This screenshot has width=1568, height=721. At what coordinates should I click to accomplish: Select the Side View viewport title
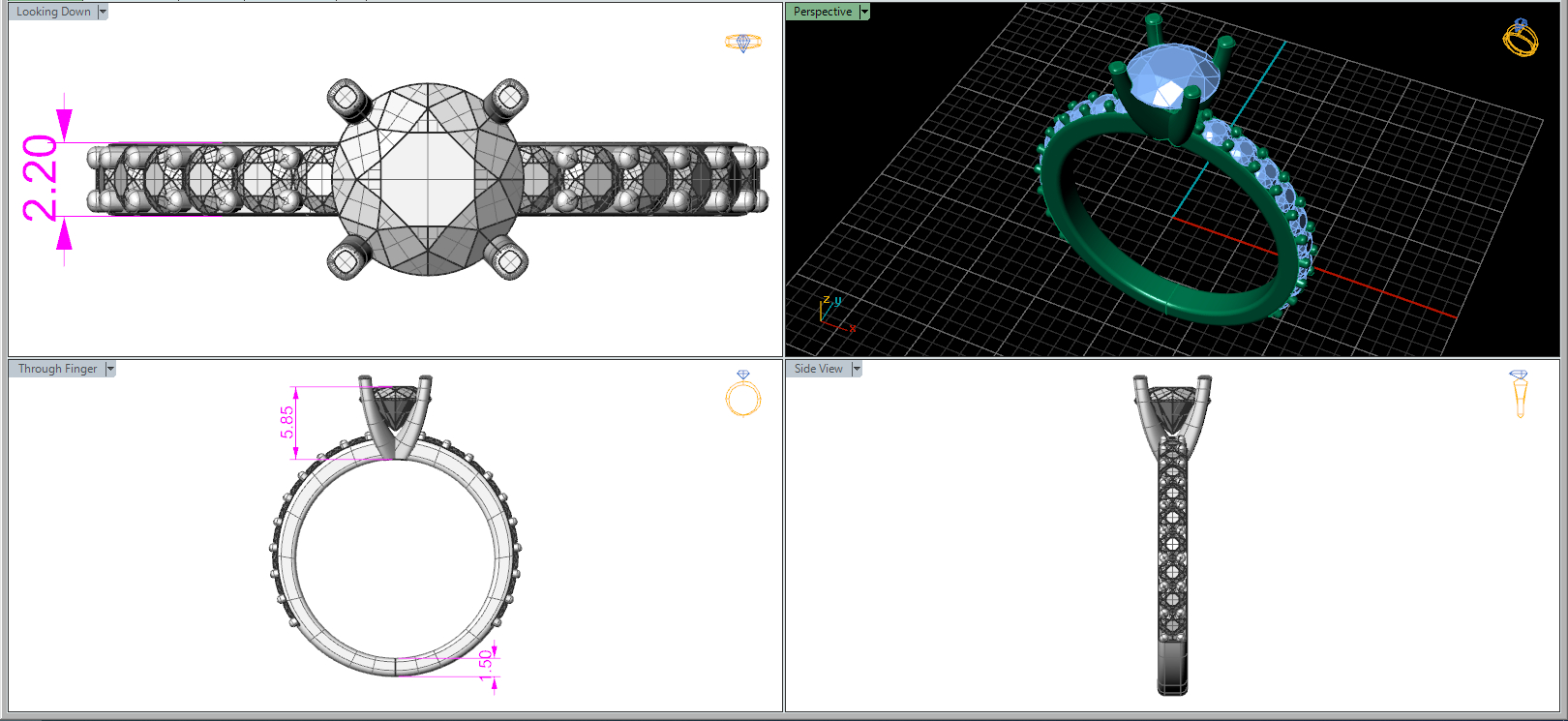[818, 369]
